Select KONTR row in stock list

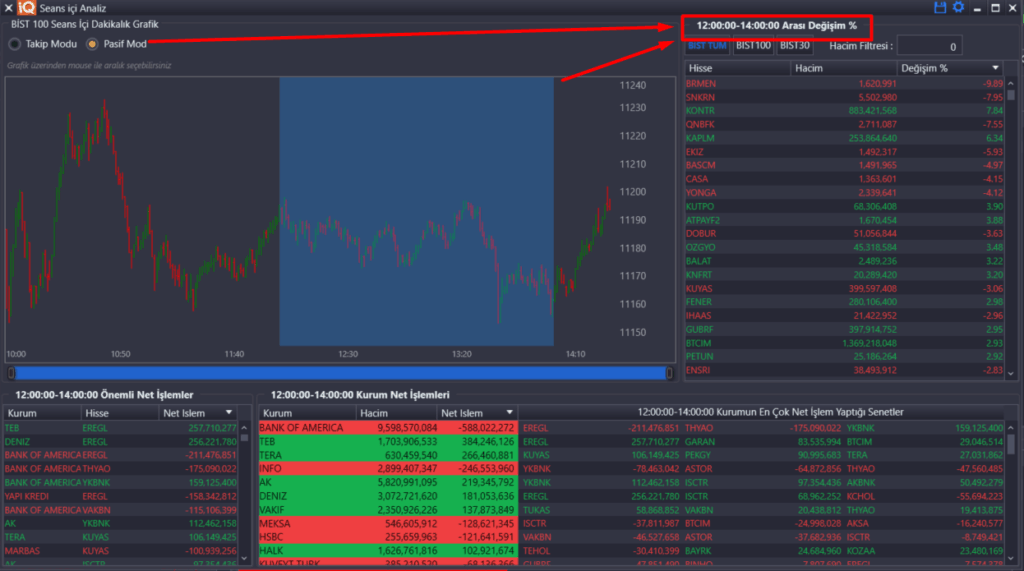[x=844, y=111]
